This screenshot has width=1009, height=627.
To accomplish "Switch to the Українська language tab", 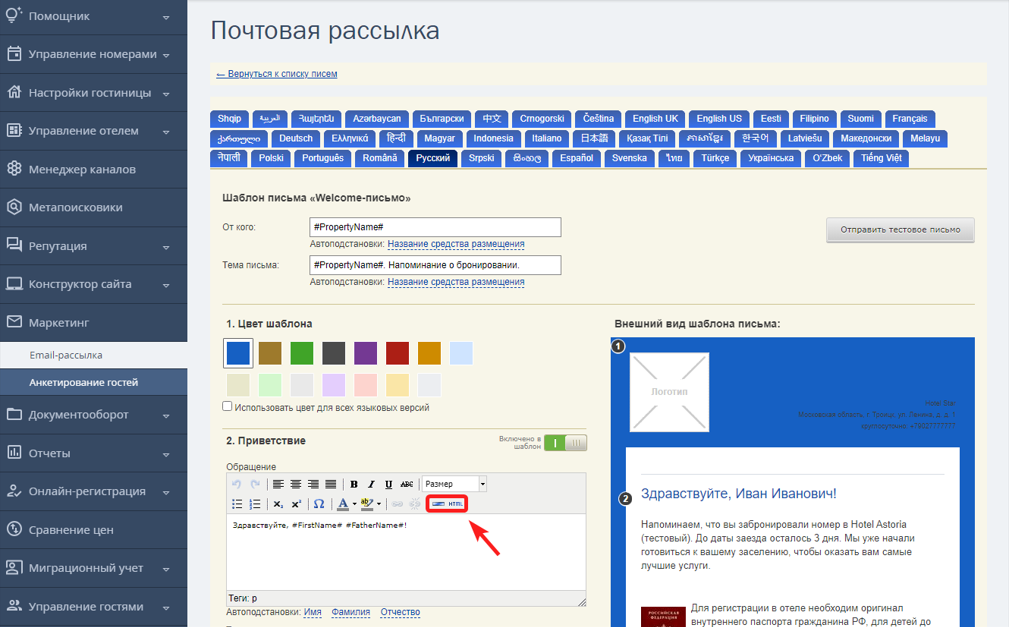I will (x=770, y=158).
